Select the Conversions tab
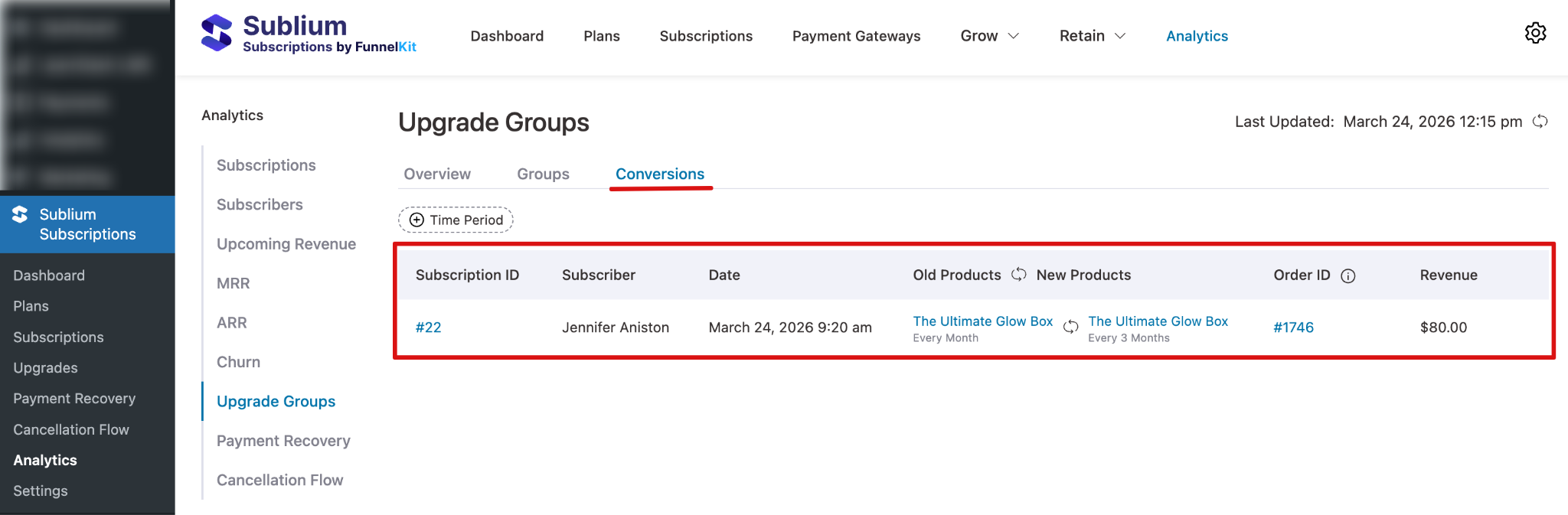This screenshot has height=515, width=1568. (660, 174)
